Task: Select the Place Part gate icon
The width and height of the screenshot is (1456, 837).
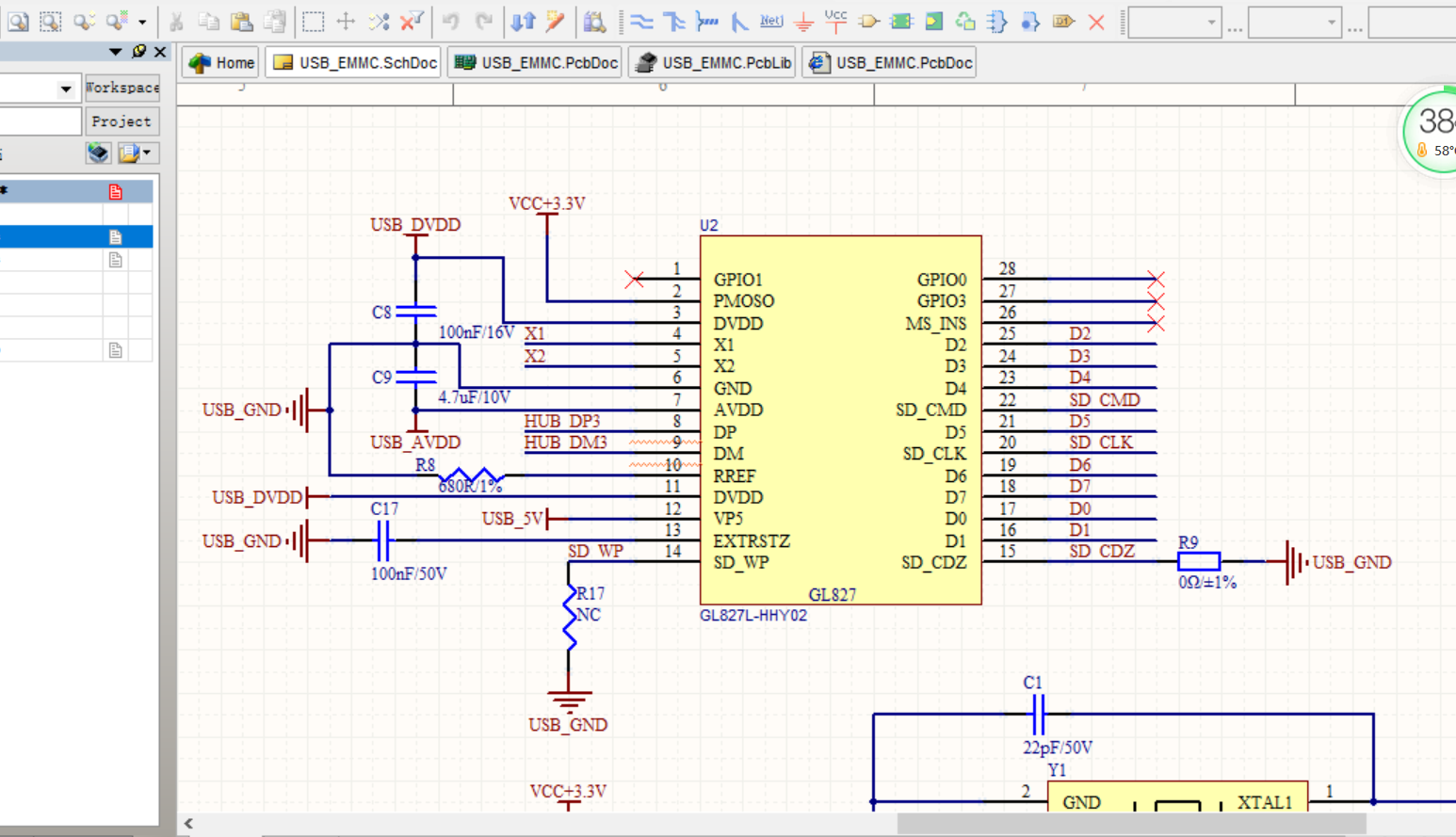Action: (x=868, y=21)
